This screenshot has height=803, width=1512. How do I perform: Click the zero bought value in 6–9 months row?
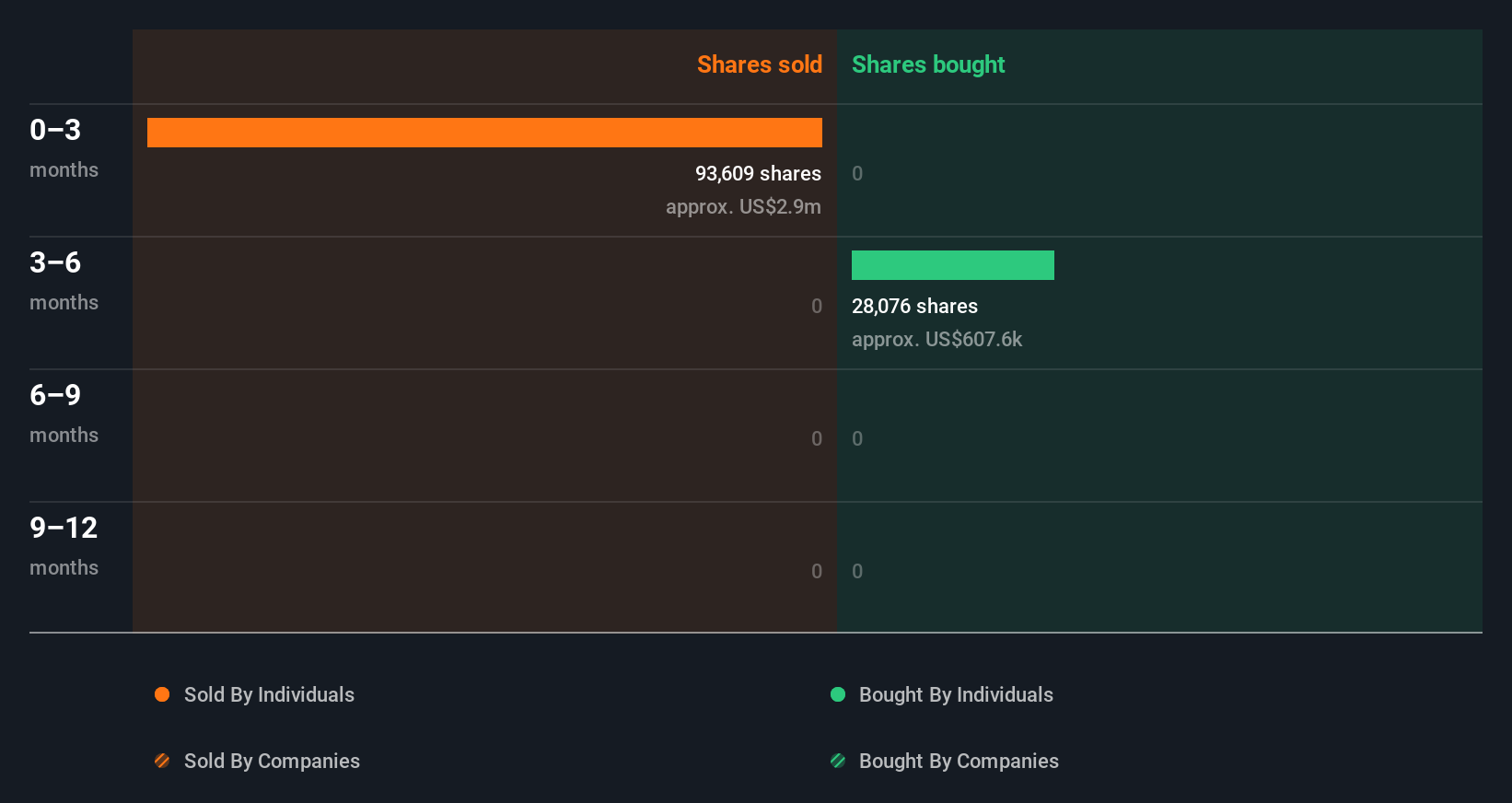[857, 438]
